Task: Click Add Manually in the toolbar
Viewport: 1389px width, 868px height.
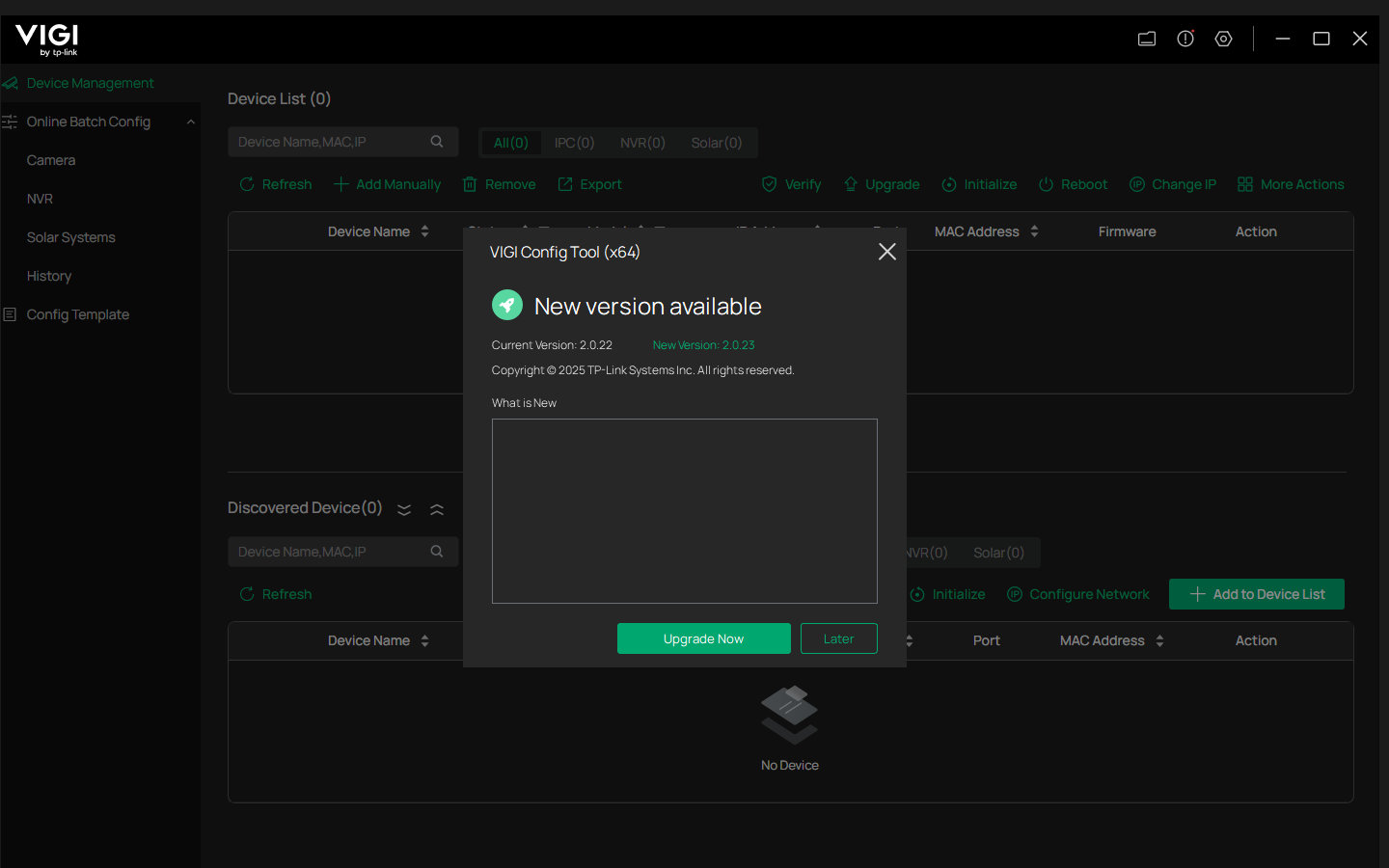Action: point(387,184)
